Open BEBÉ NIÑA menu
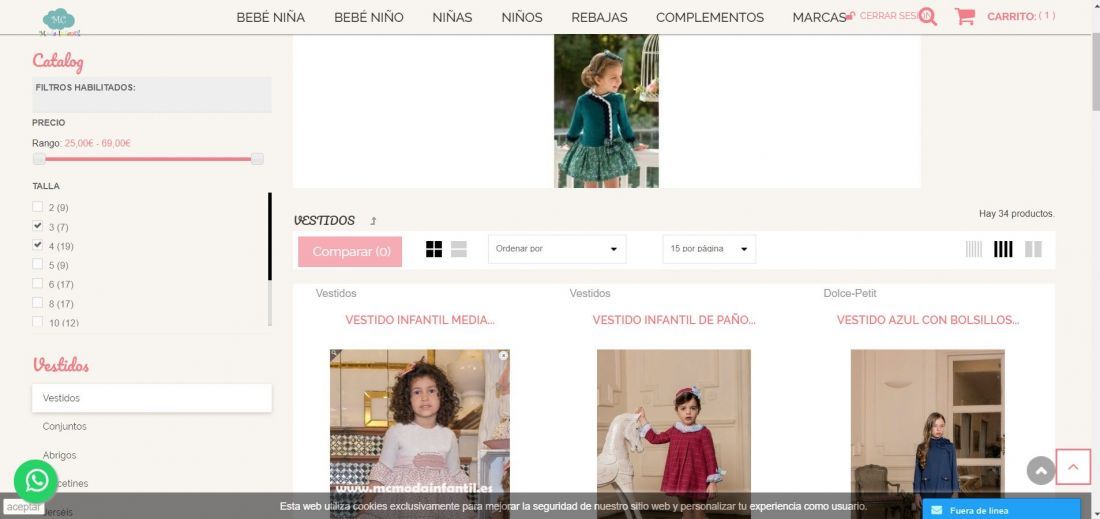Viewport: 1100px width, 519px height. (271, 18)
